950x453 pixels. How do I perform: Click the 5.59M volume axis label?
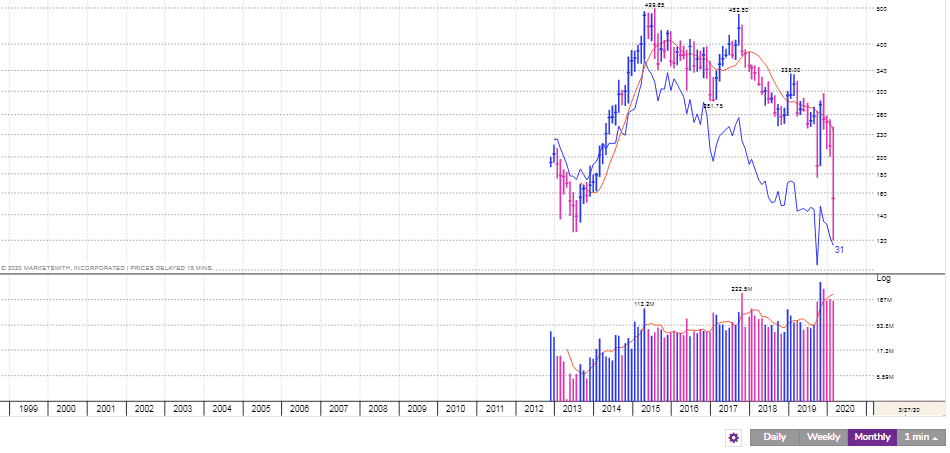coord(885,376)
